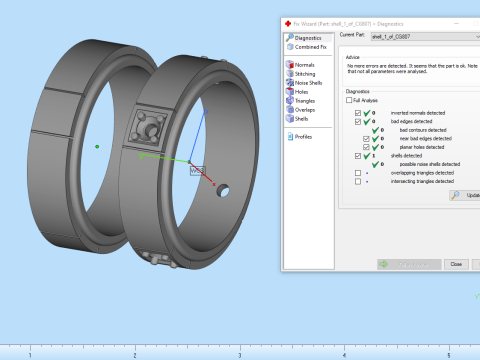This screenshot has width=480, height=360.
Task: Enable overlapping triangles detected checkbox
Action: 358,173
